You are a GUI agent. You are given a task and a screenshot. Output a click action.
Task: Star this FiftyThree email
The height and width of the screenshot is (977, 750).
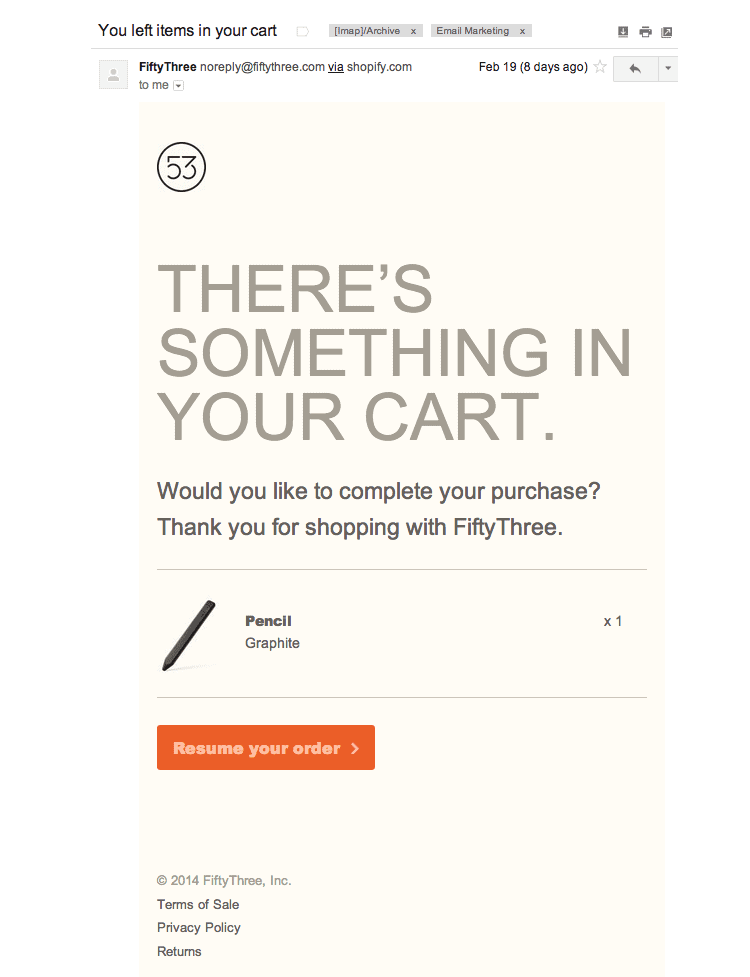pyautogui.click(x=600, y=67)
